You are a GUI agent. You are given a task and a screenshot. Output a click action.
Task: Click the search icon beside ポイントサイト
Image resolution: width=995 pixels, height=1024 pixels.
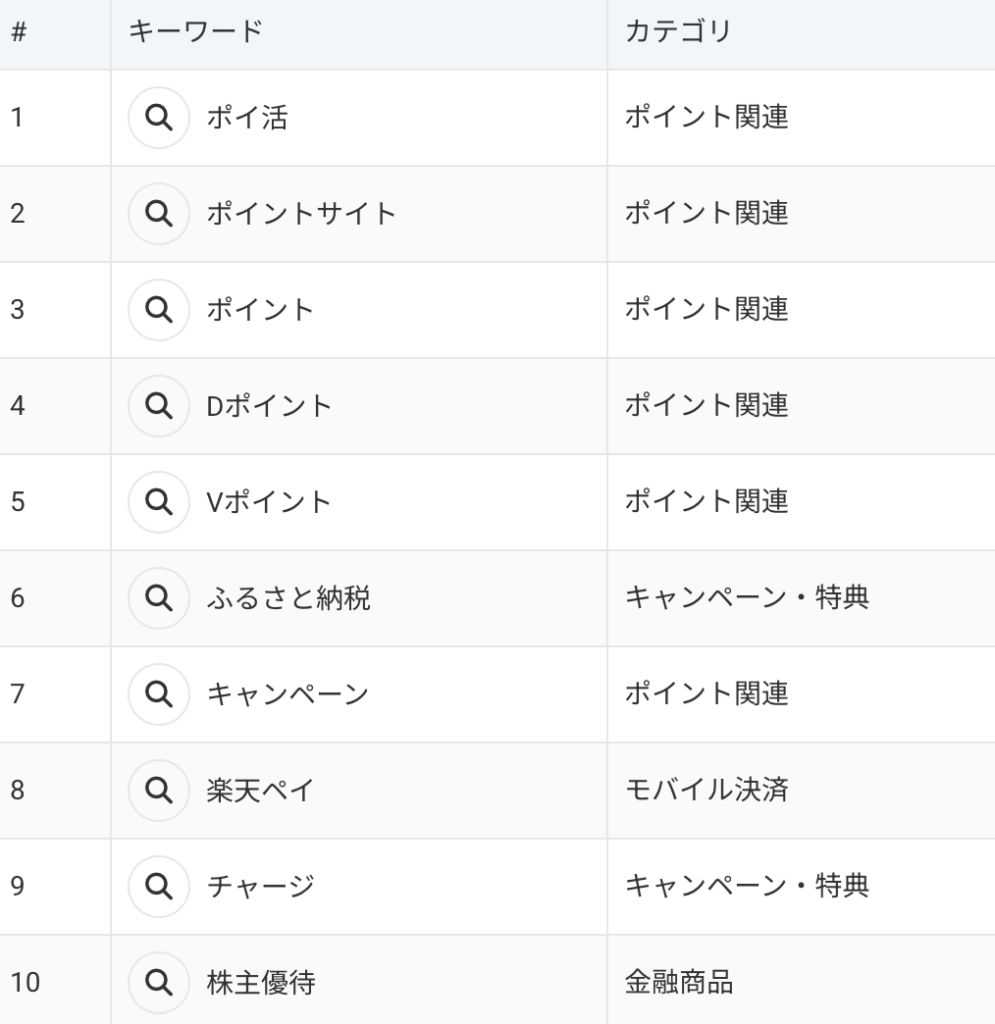(157, 214)
